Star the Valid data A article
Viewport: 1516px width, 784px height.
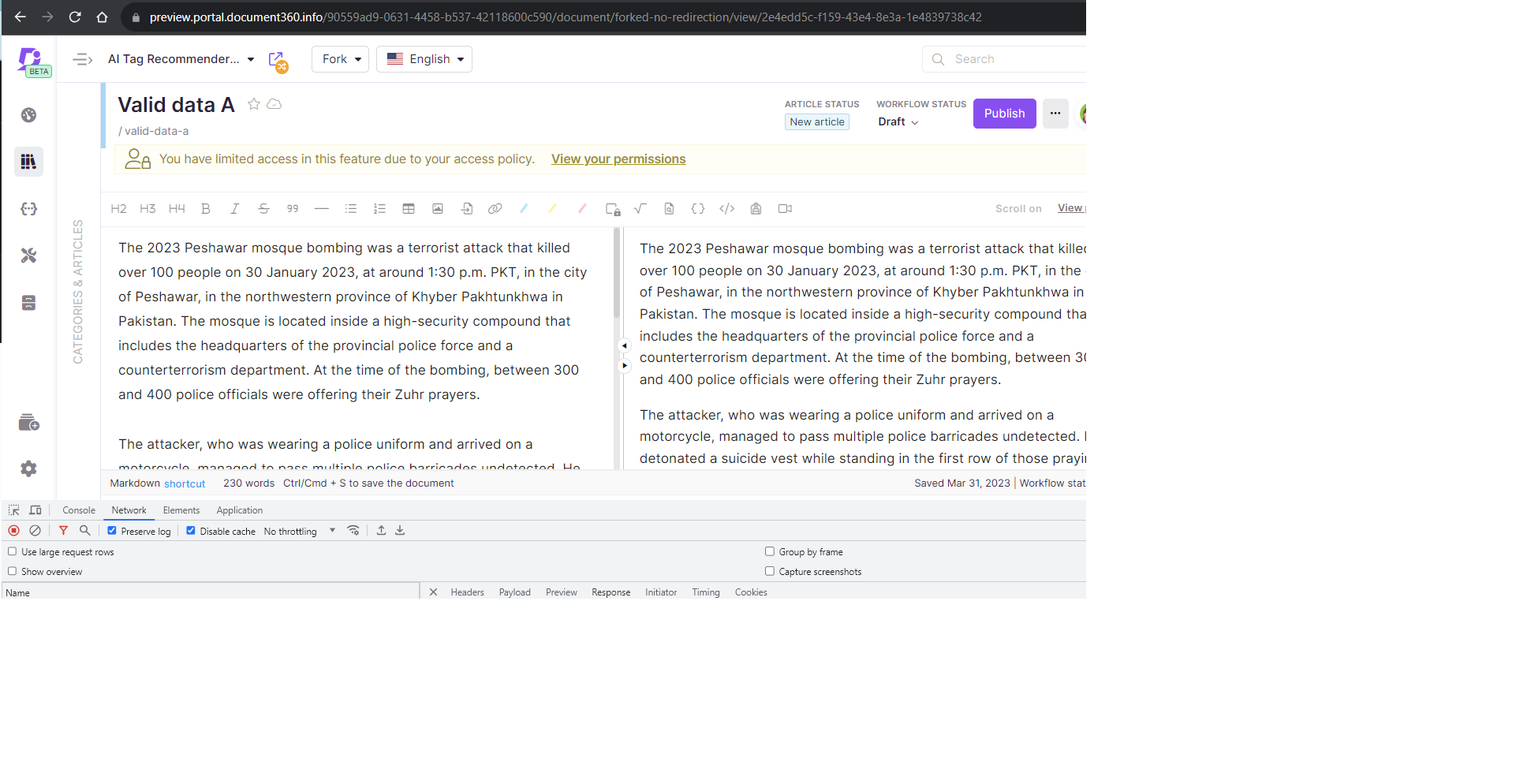pos(254,104)
